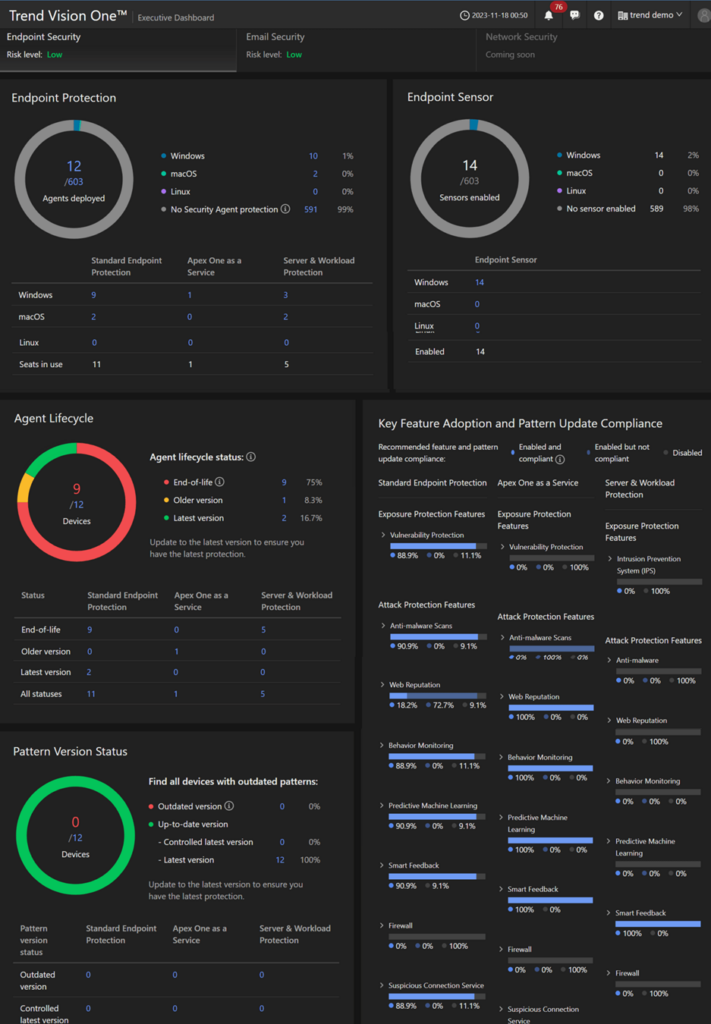
Task: Open All statuses Standard Endpoint count 11
Action: click(x=91, y=694)
